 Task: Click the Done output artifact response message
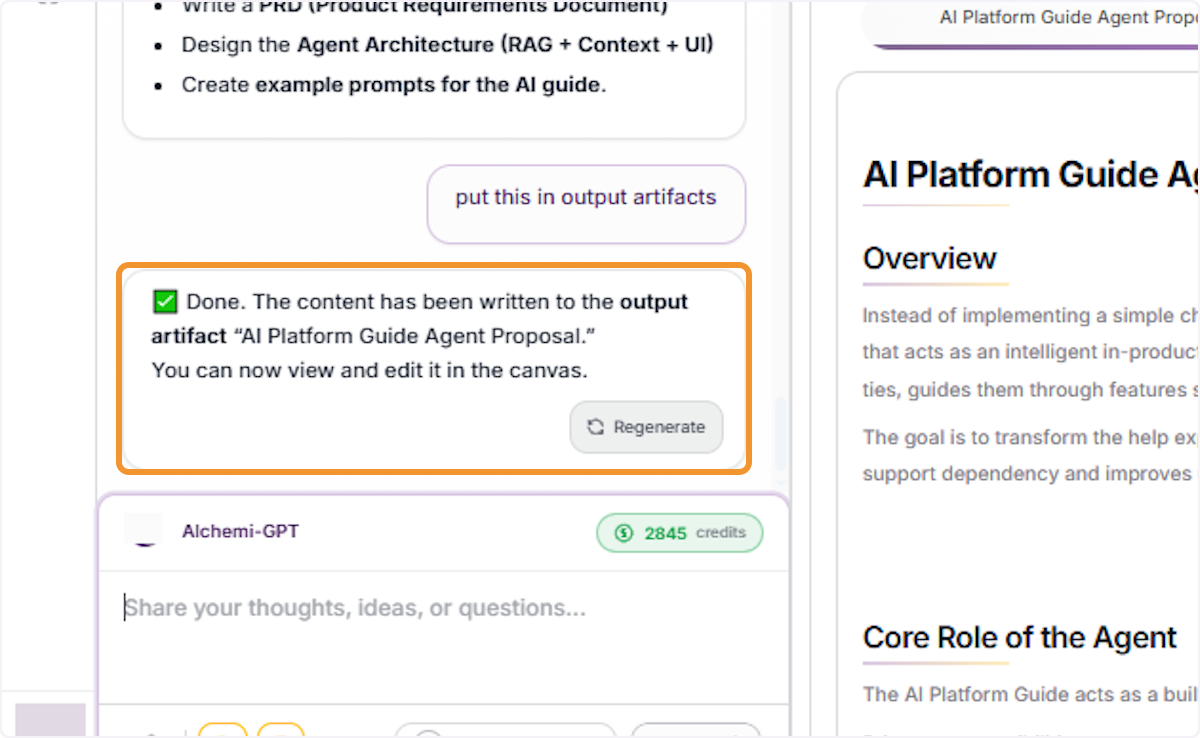tap(434, 368)
